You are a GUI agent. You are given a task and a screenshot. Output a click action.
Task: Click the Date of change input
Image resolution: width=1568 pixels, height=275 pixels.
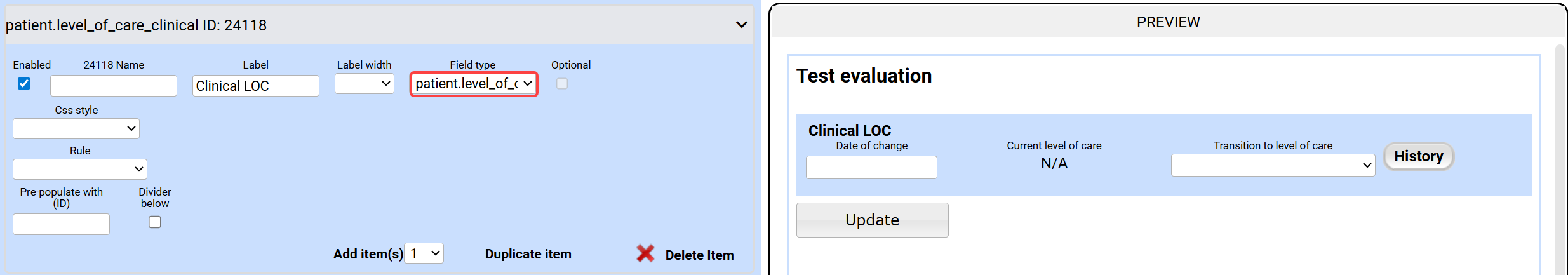pyautogui.click(x=871, y=168)
